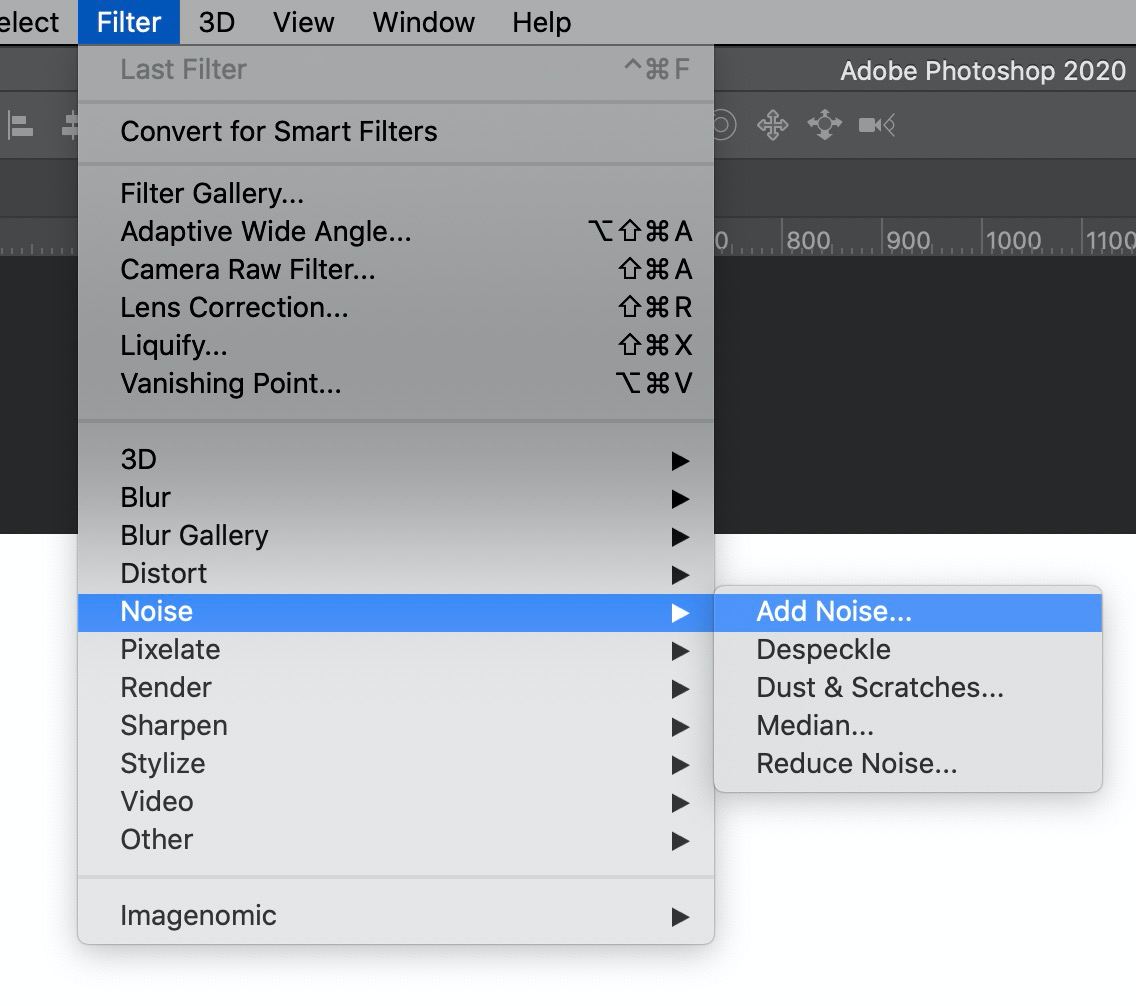
Task: Choose the Median noise filter
Action: [x=908, y=726]
